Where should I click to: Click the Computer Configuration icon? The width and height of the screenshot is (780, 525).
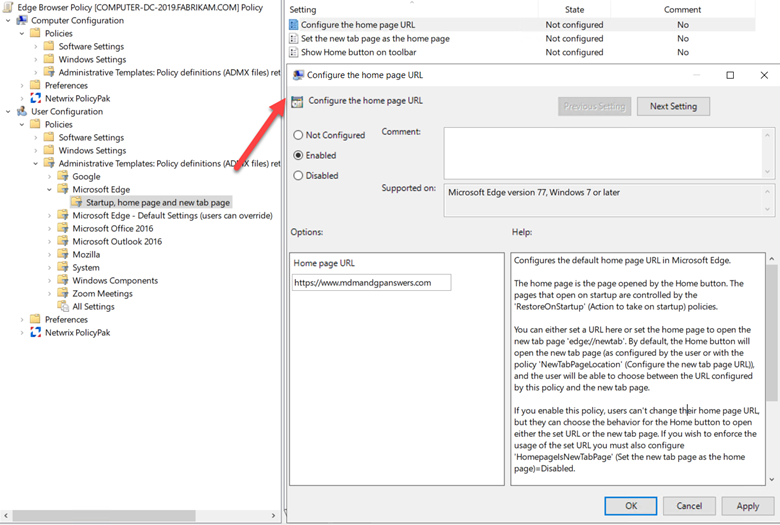[22, 20]
